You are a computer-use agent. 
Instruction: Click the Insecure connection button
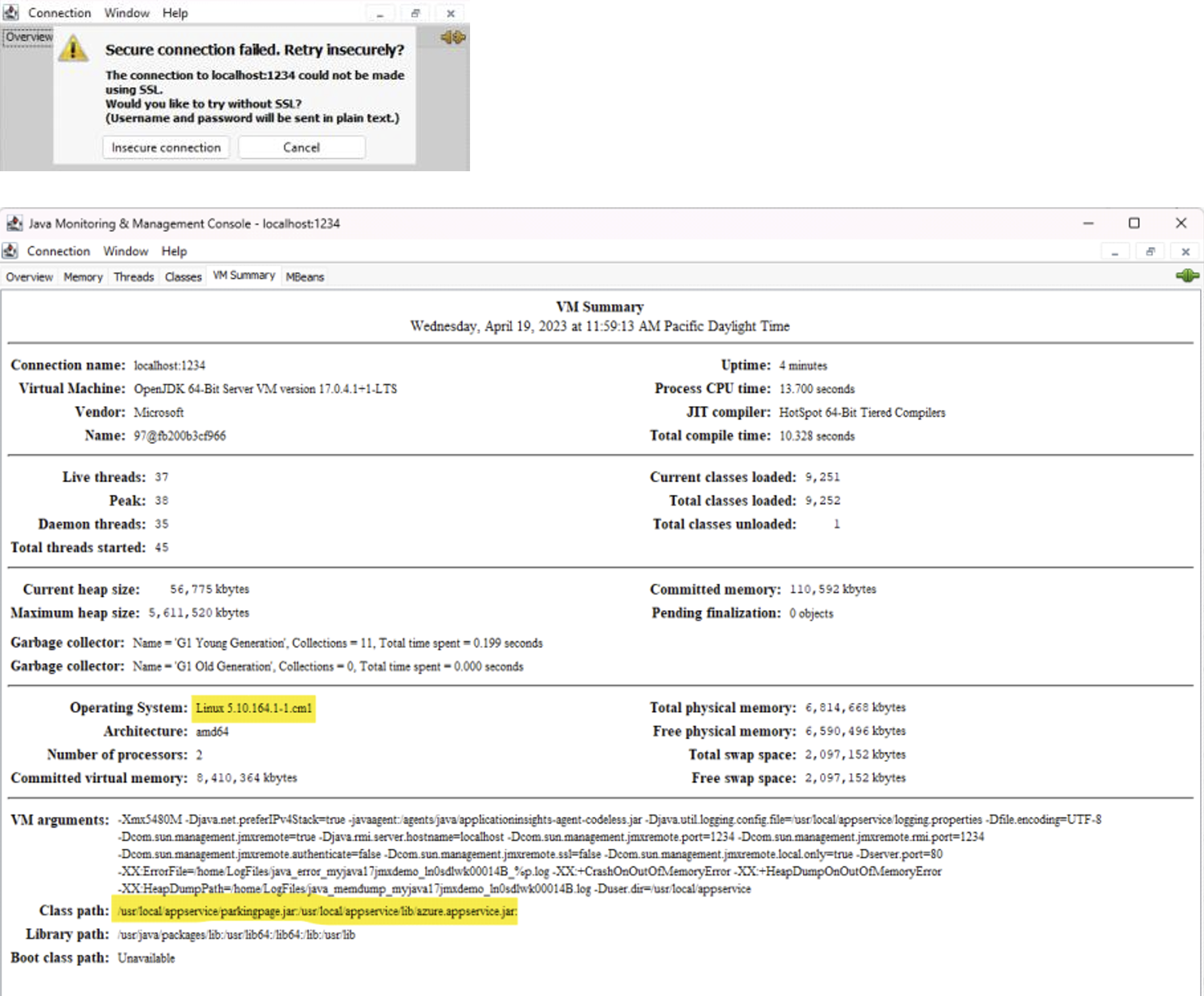(166, 147)
